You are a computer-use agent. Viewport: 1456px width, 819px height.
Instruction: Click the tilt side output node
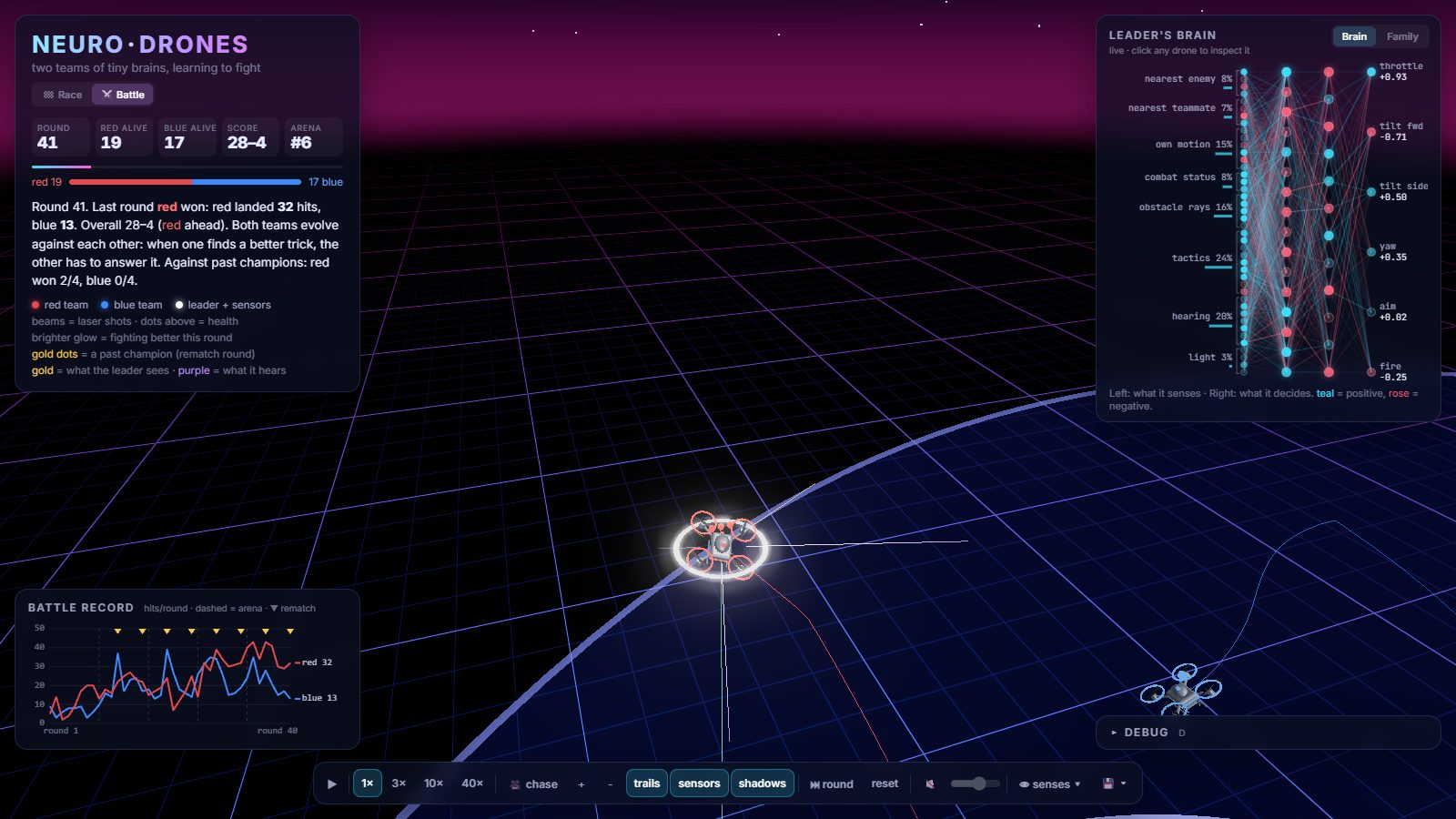(x=1370, y=192)
